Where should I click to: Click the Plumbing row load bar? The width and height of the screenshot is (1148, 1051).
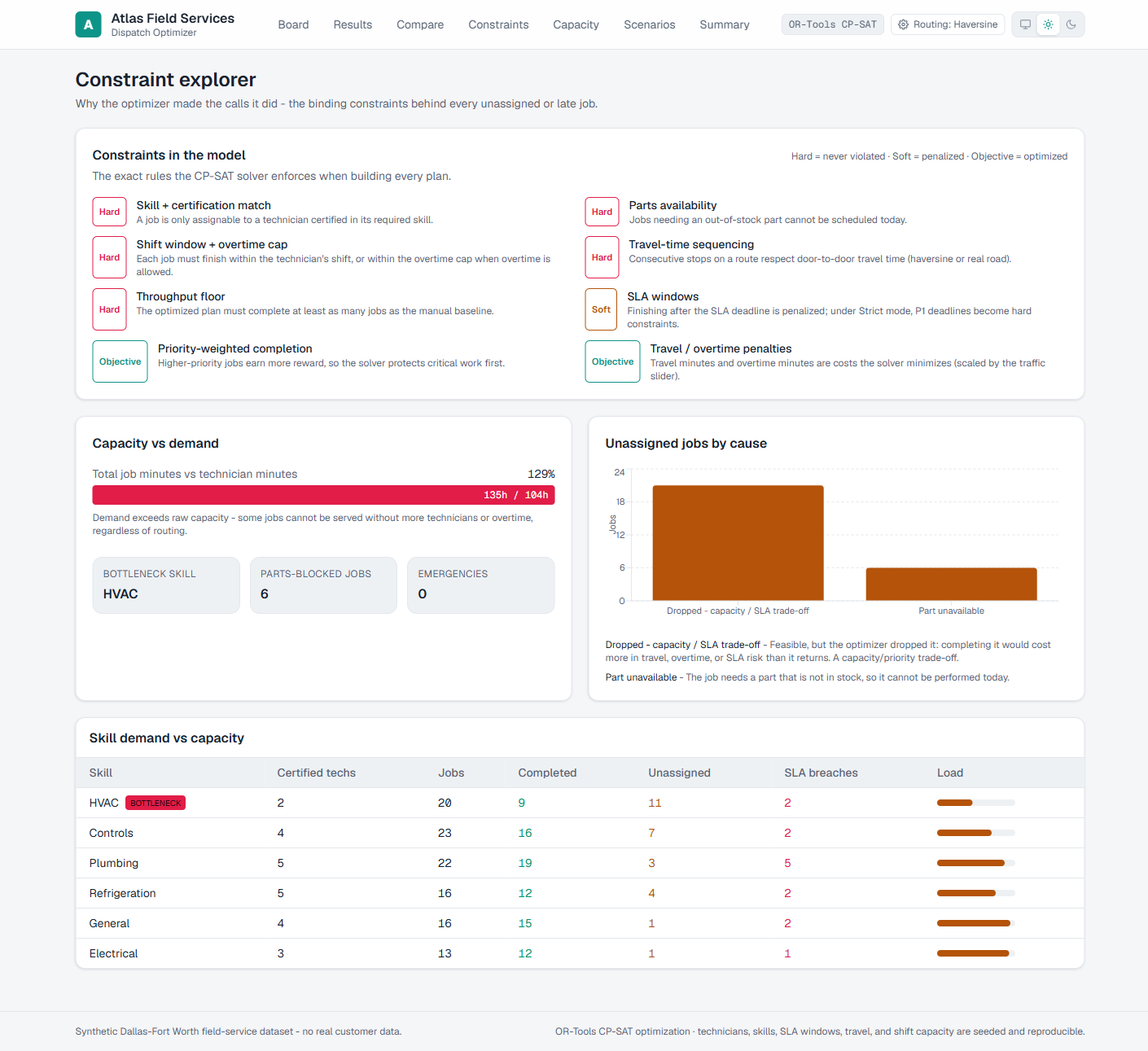975,863
